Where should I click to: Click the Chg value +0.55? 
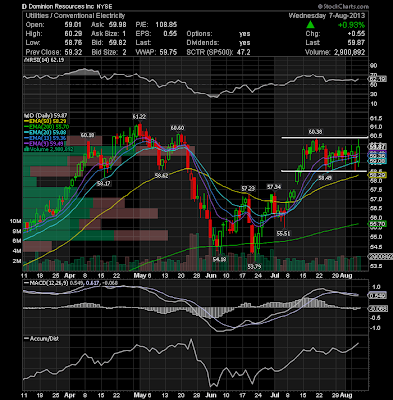click(356, 34)
